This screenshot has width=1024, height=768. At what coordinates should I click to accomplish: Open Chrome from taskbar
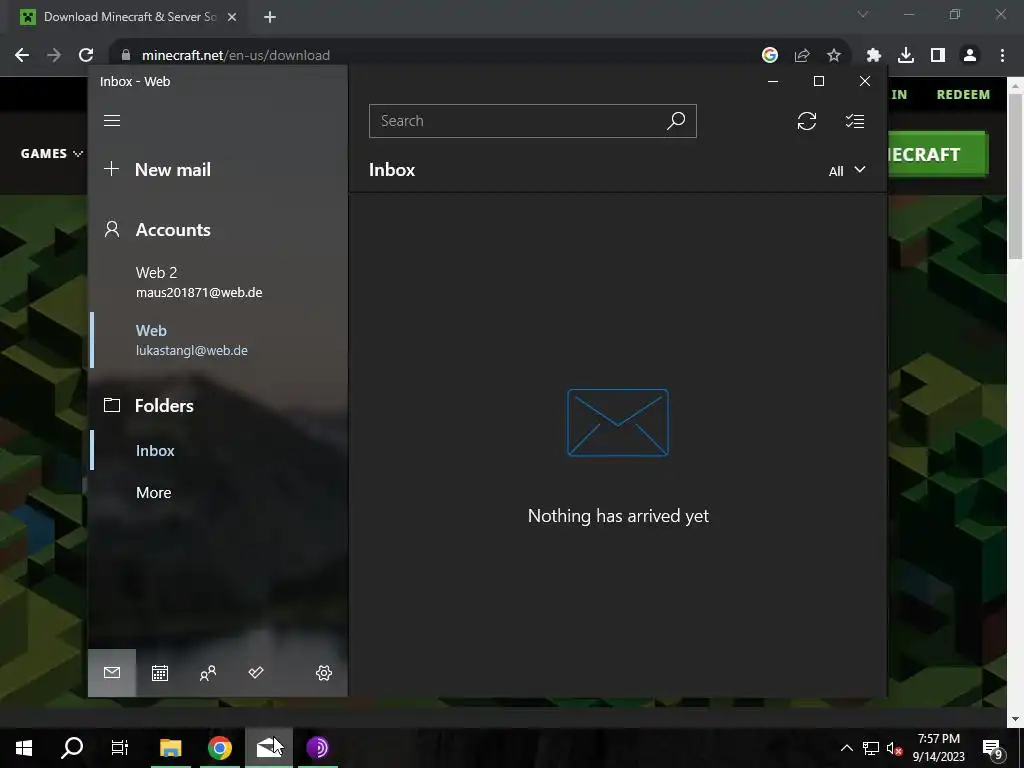[220, 748]
